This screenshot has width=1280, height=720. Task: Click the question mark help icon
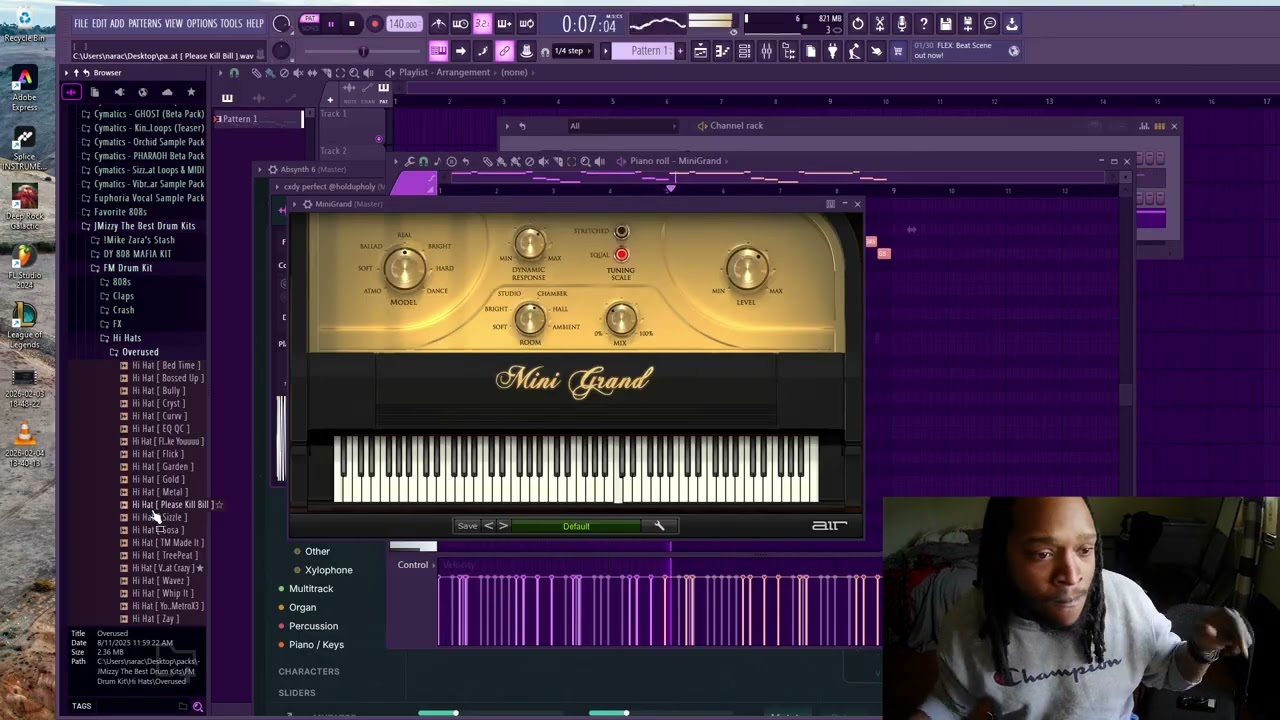coord(924,23)
